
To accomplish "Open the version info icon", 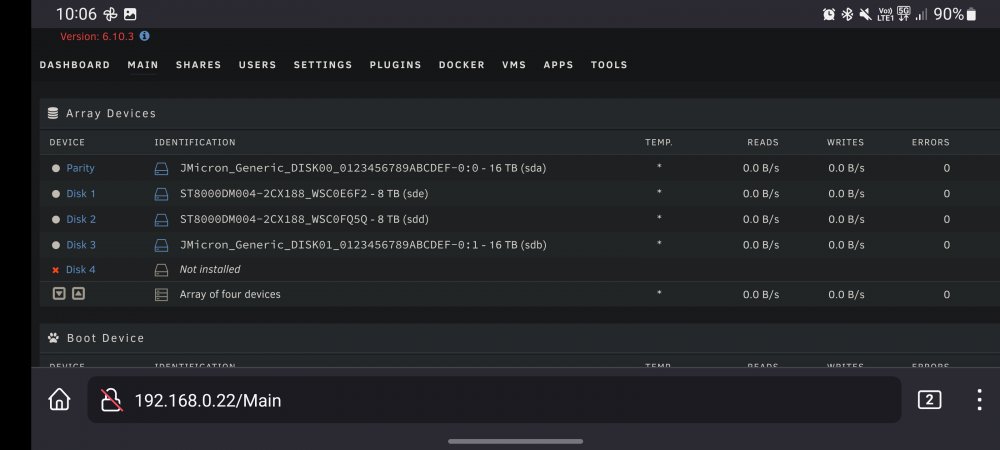I will click(x=145, y=36).
